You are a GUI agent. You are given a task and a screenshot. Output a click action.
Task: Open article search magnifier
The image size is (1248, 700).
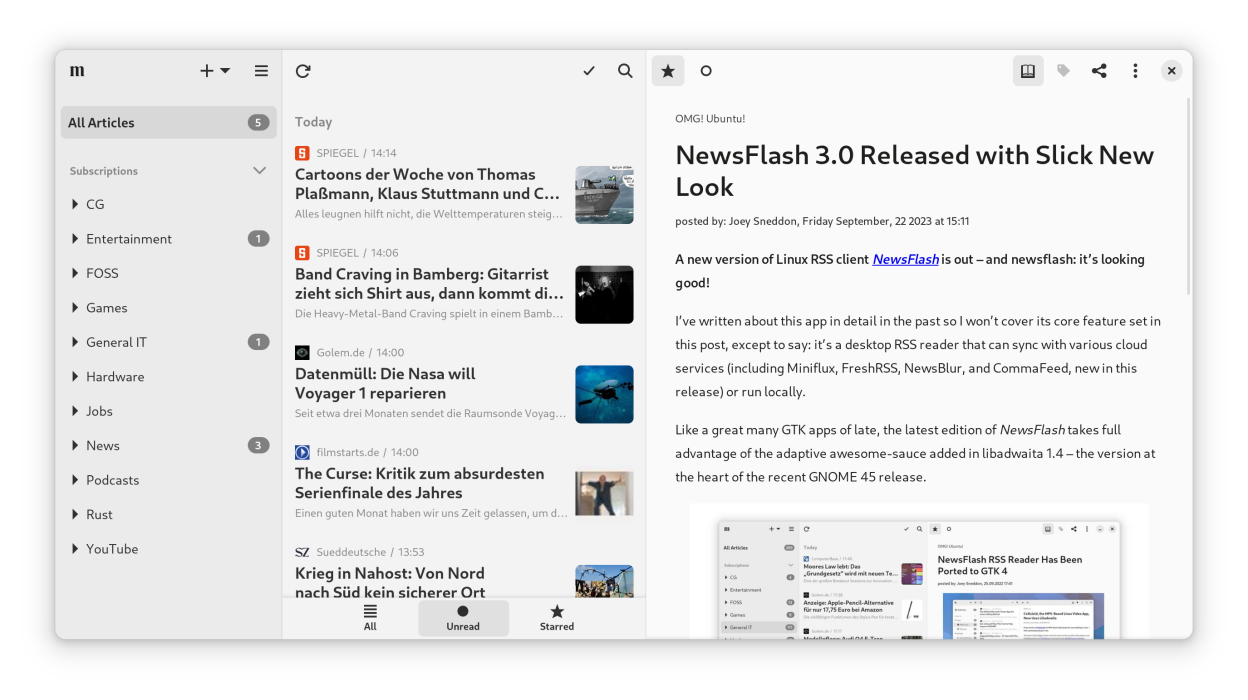point(625,71)
